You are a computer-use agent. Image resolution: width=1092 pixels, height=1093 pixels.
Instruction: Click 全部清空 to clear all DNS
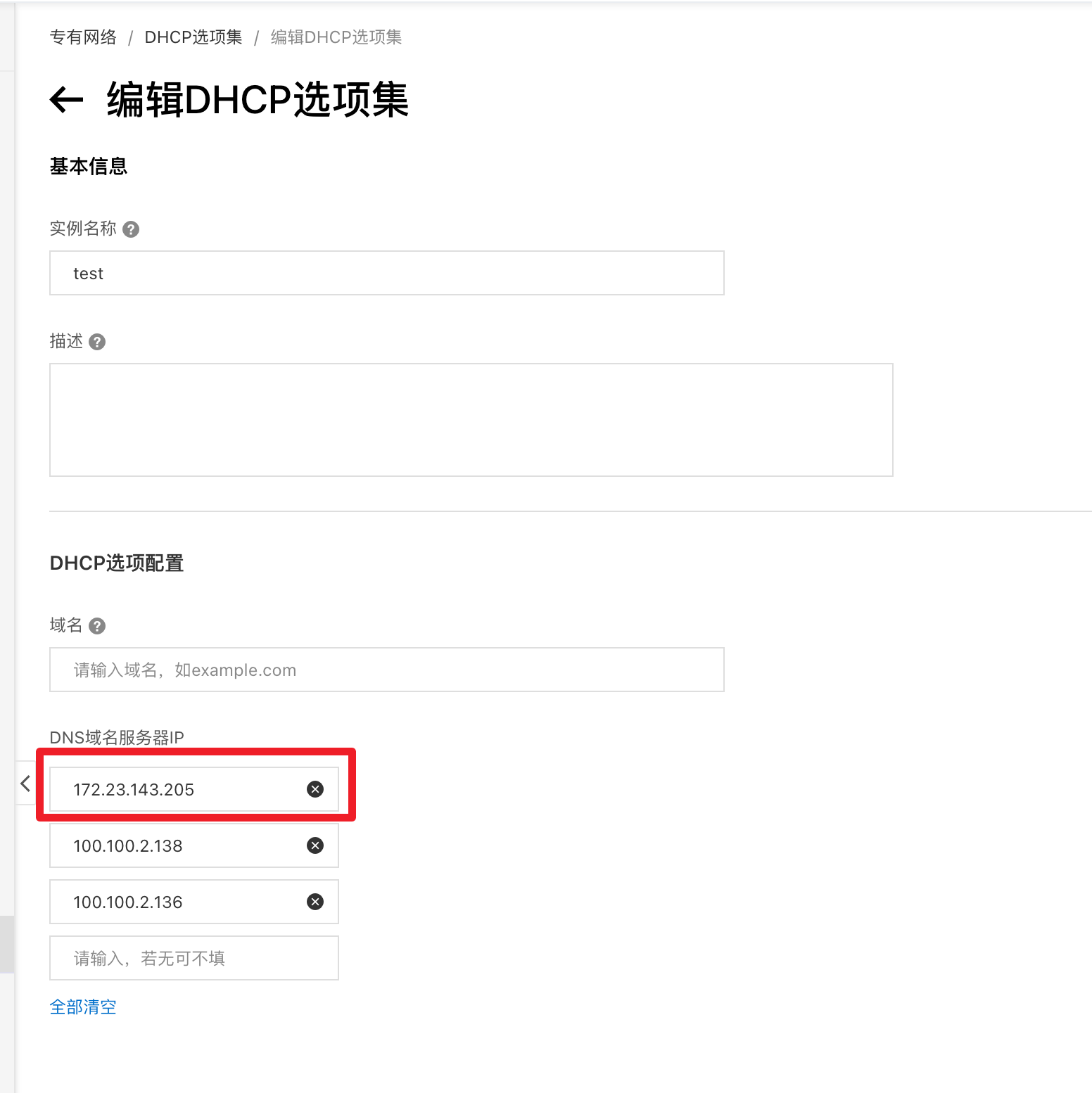[83, 1007]
